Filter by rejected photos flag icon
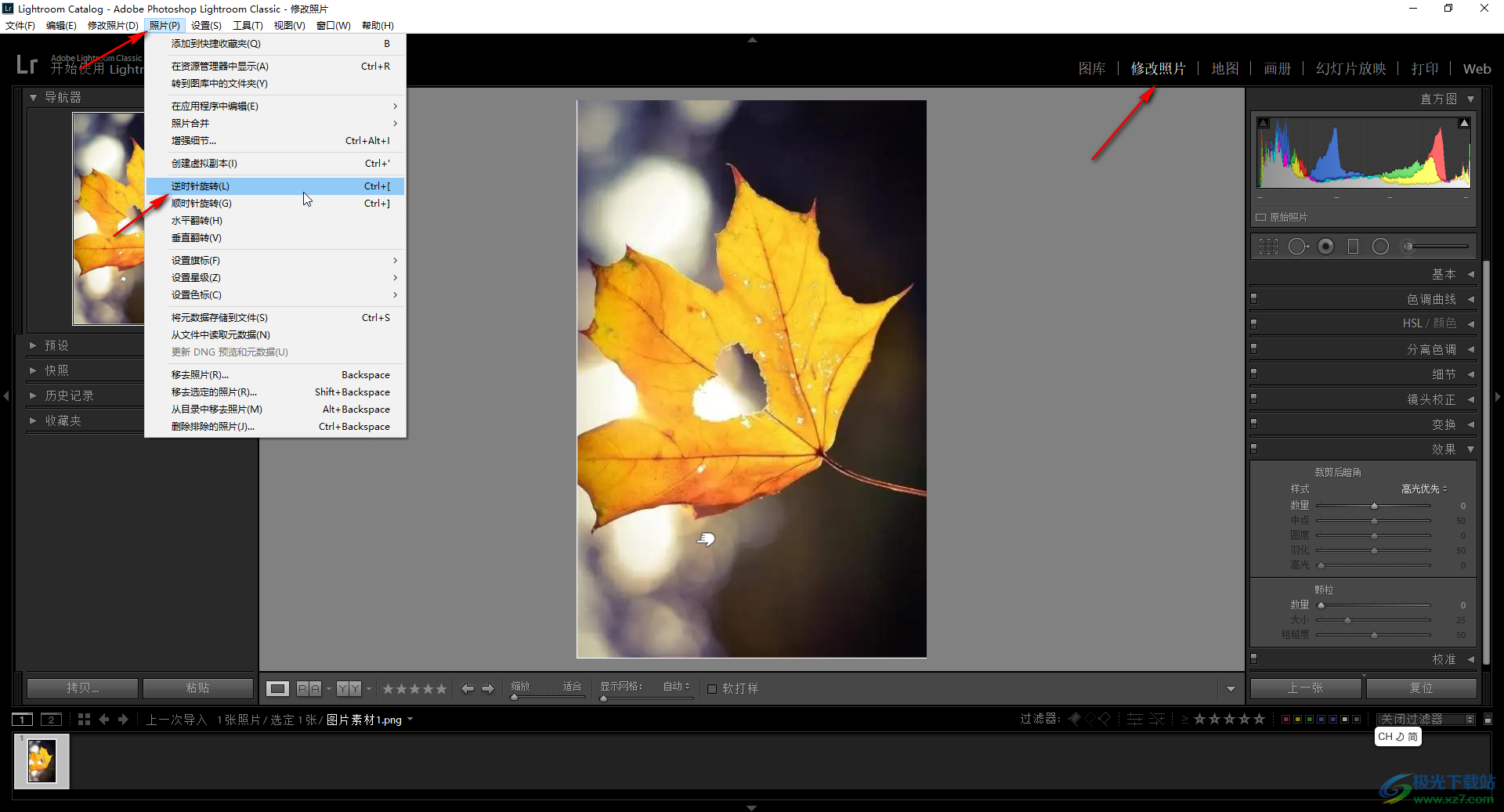1504x812 pixels. point(1104,719)
